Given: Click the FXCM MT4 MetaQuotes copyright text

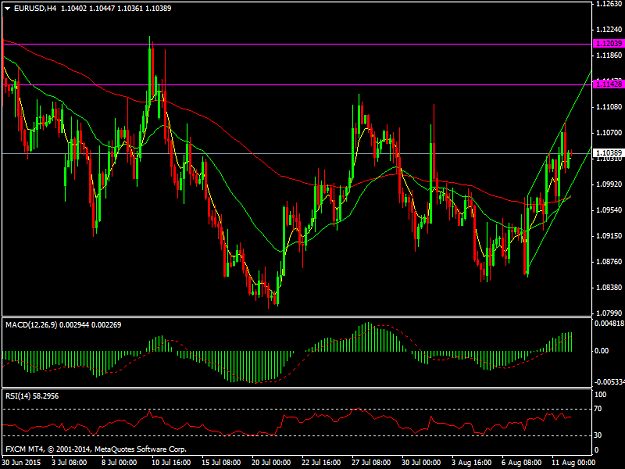Looking at the screenshot, I should click(96, 449).
